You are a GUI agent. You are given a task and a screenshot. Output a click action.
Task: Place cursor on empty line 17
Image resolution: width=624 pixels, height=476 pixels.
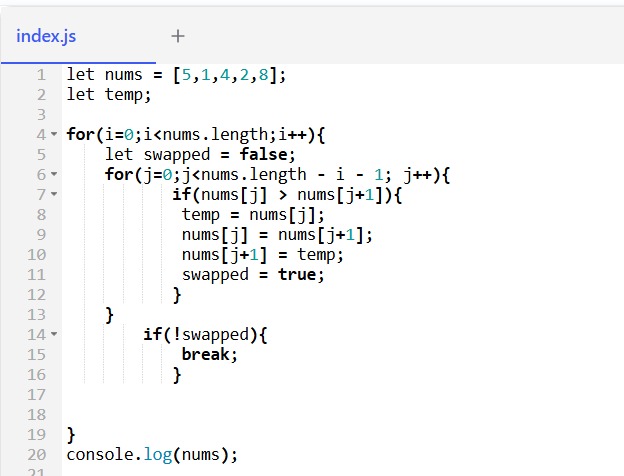(342, 395)
